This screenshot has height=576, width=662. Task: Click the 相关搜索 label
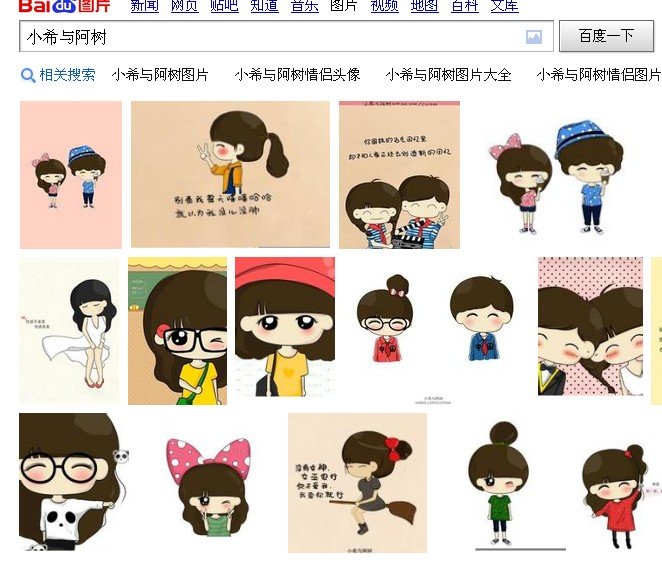(67, 75)
